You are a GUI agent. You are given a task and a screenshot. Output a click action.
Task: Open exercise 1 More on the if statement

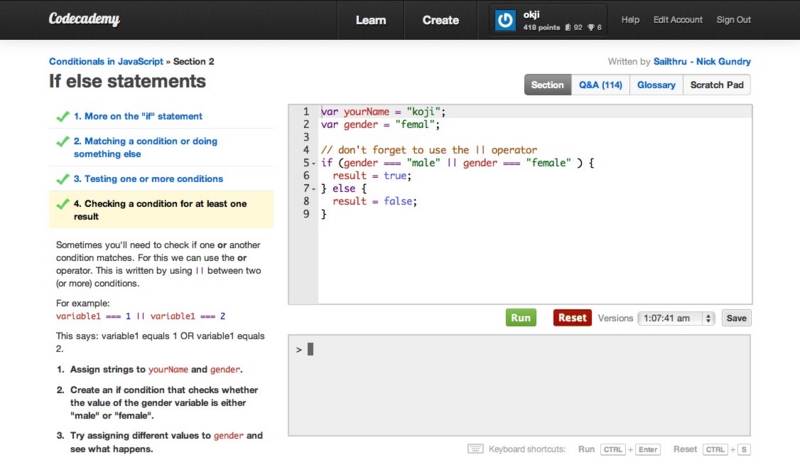[x=138, y=116]
